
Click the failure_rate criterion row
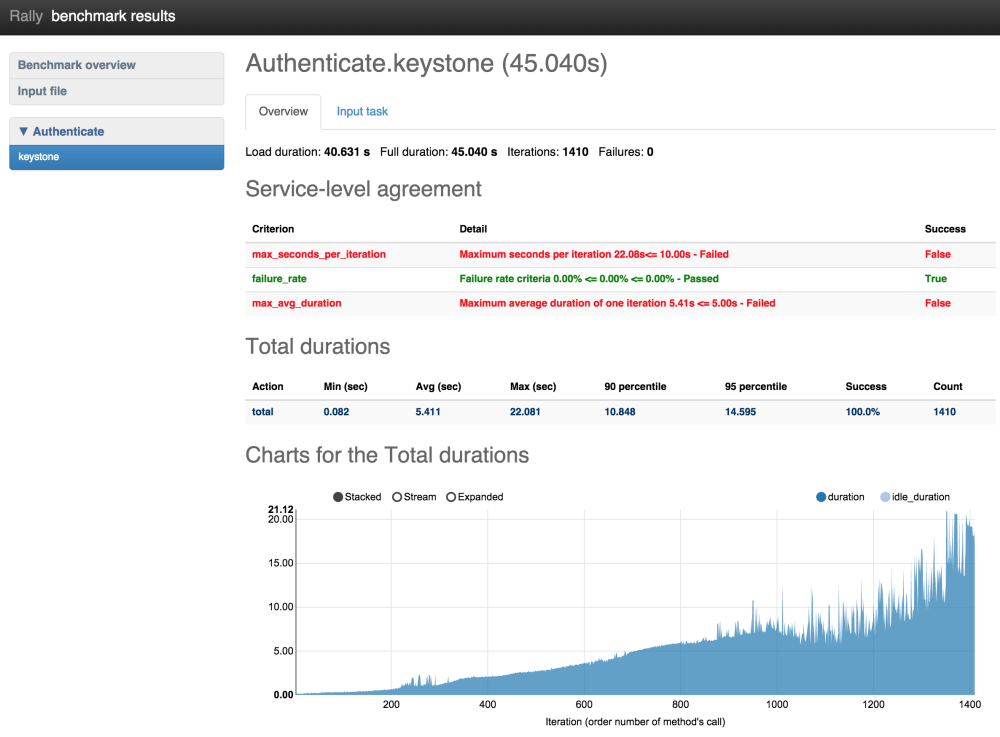click(x=279, y=279)
